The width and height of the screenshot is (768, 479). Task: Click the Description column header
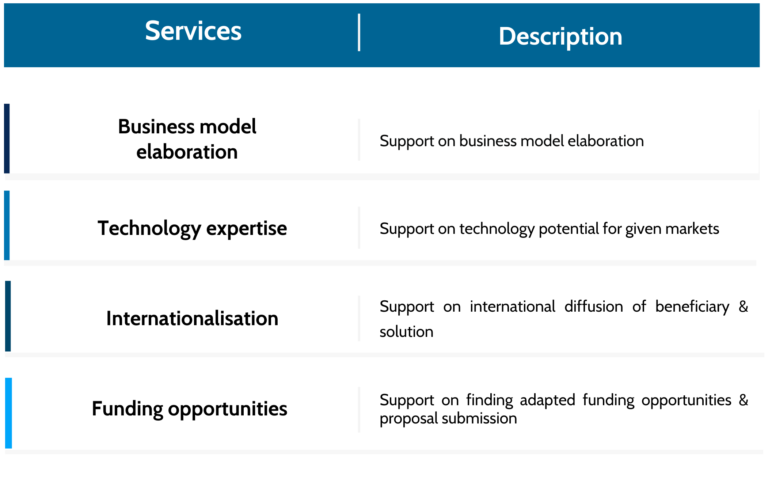(560, 37)
